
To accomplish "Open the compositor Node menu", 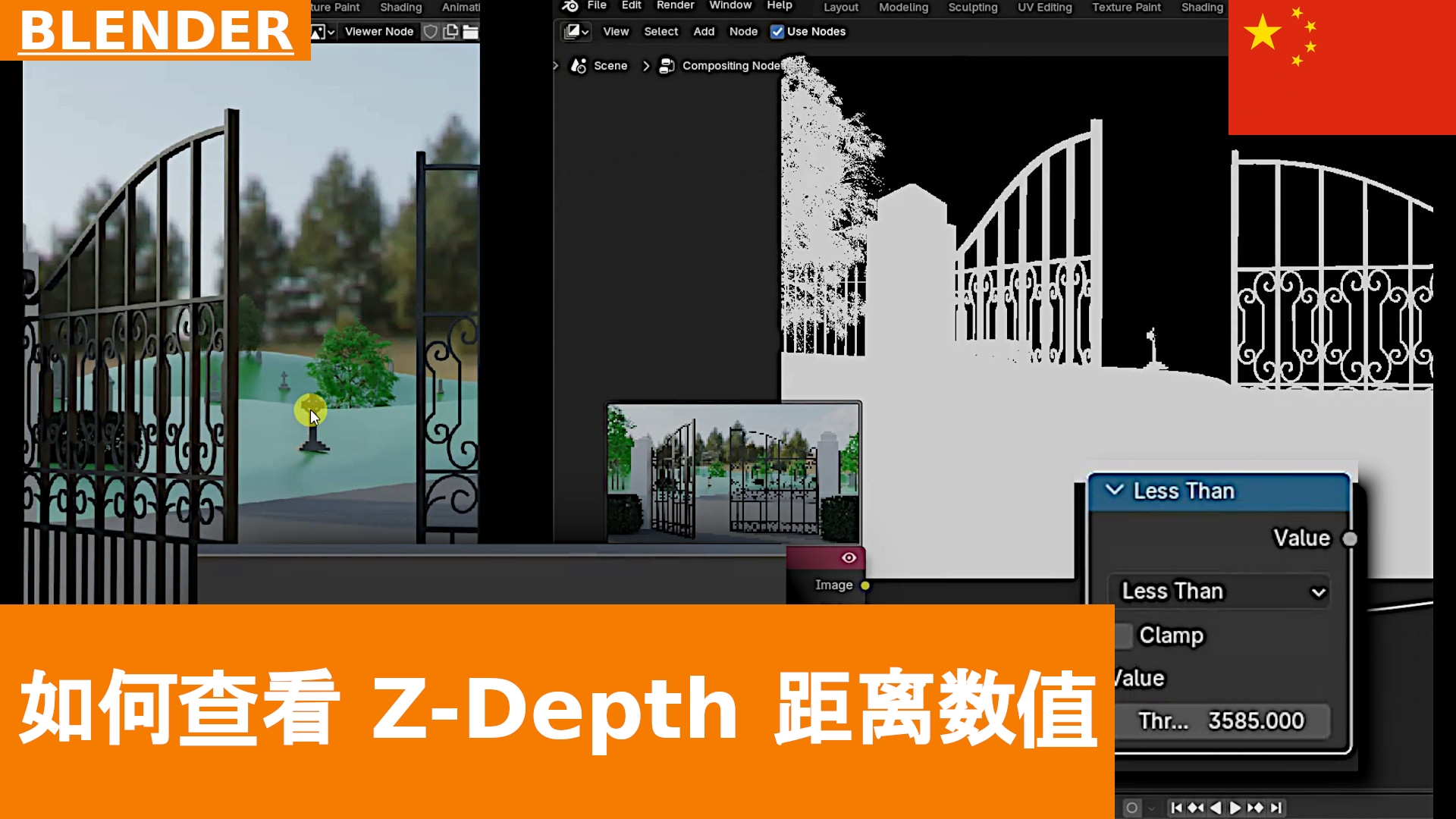I will 743,32.
